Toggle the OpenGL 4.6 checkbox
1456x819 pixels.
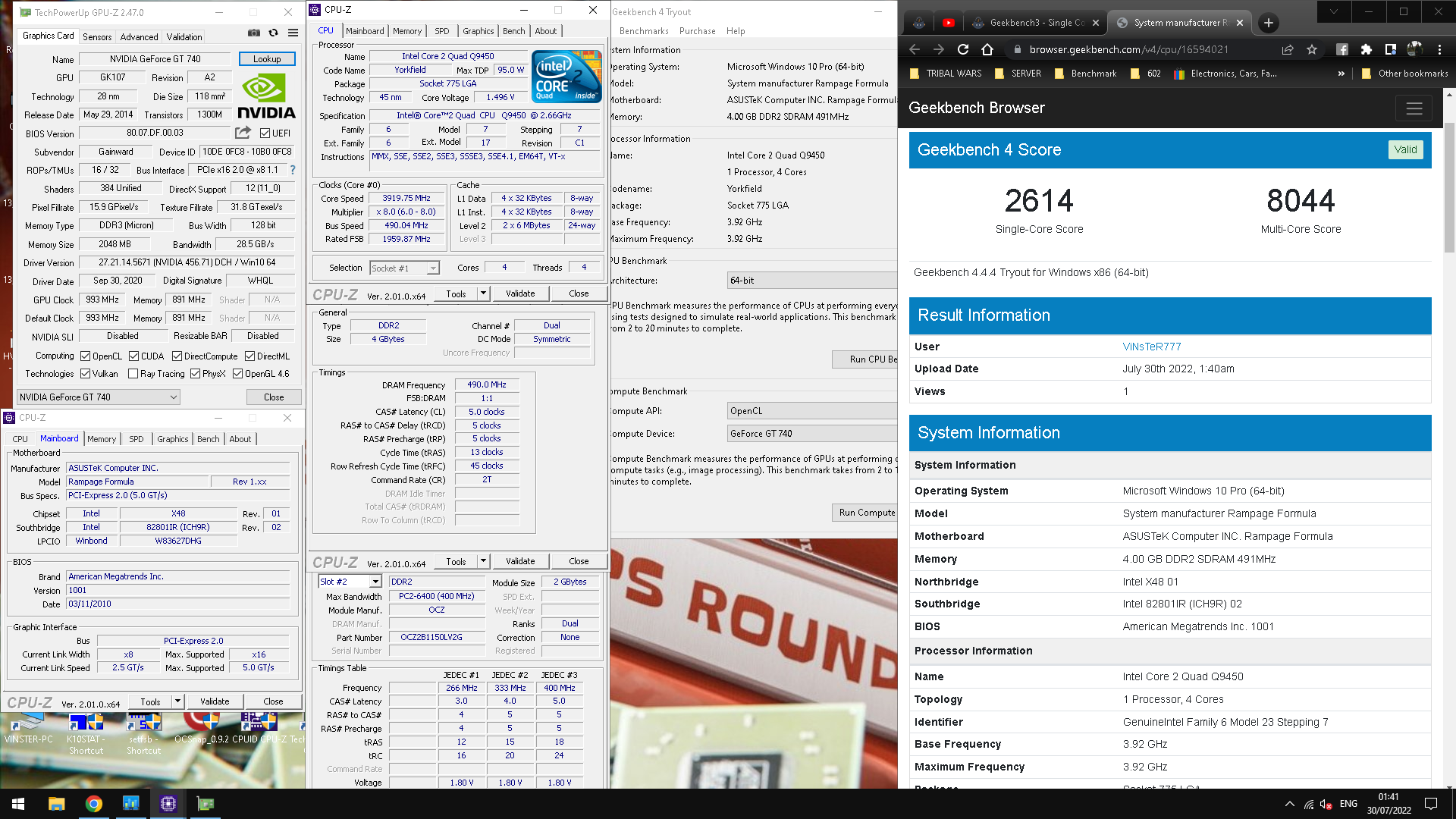[x=237, y=374]
